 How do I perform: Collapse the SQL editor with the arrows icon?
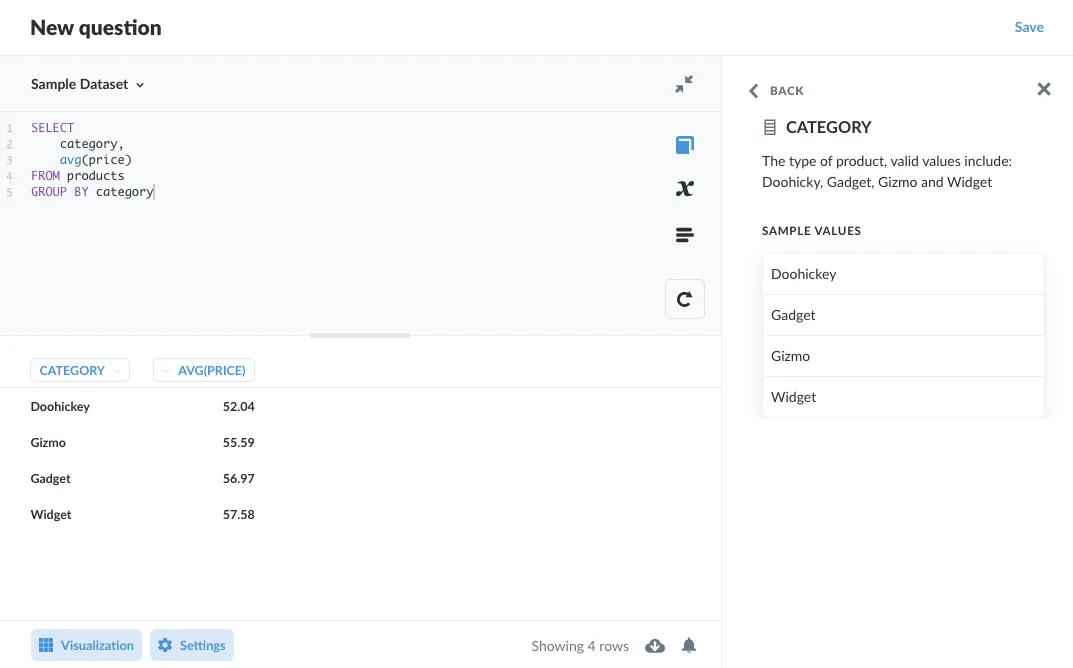coord(683,84)
